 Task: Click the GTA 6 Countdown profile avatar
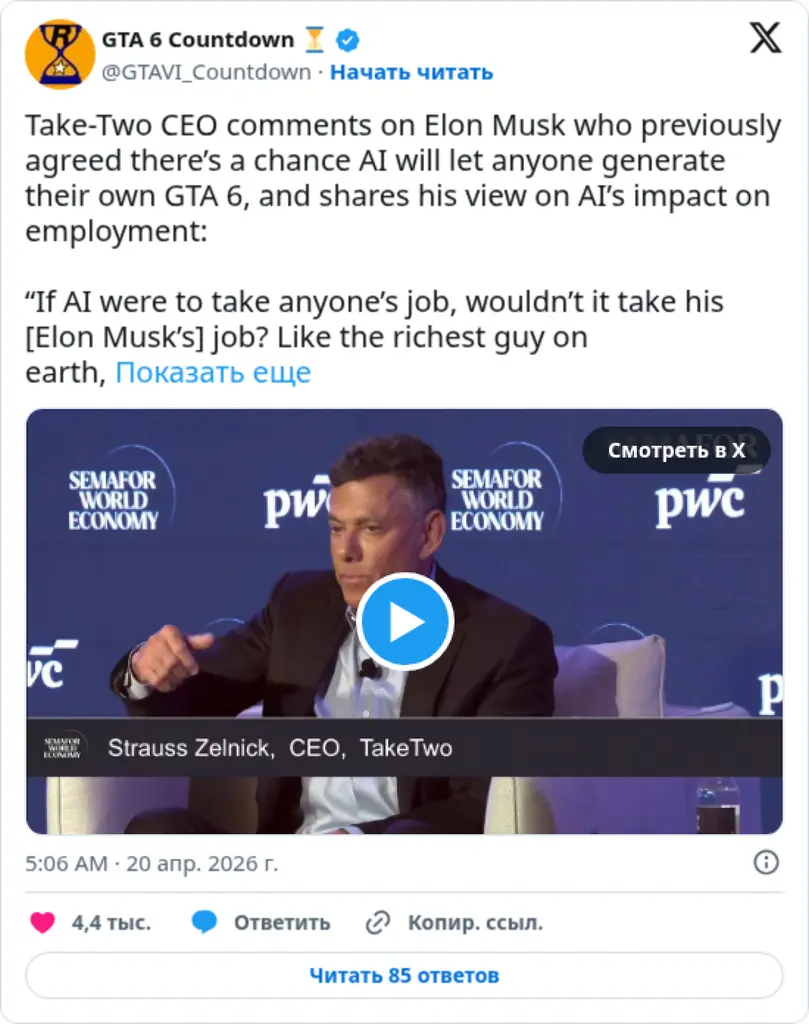(59, 55)
